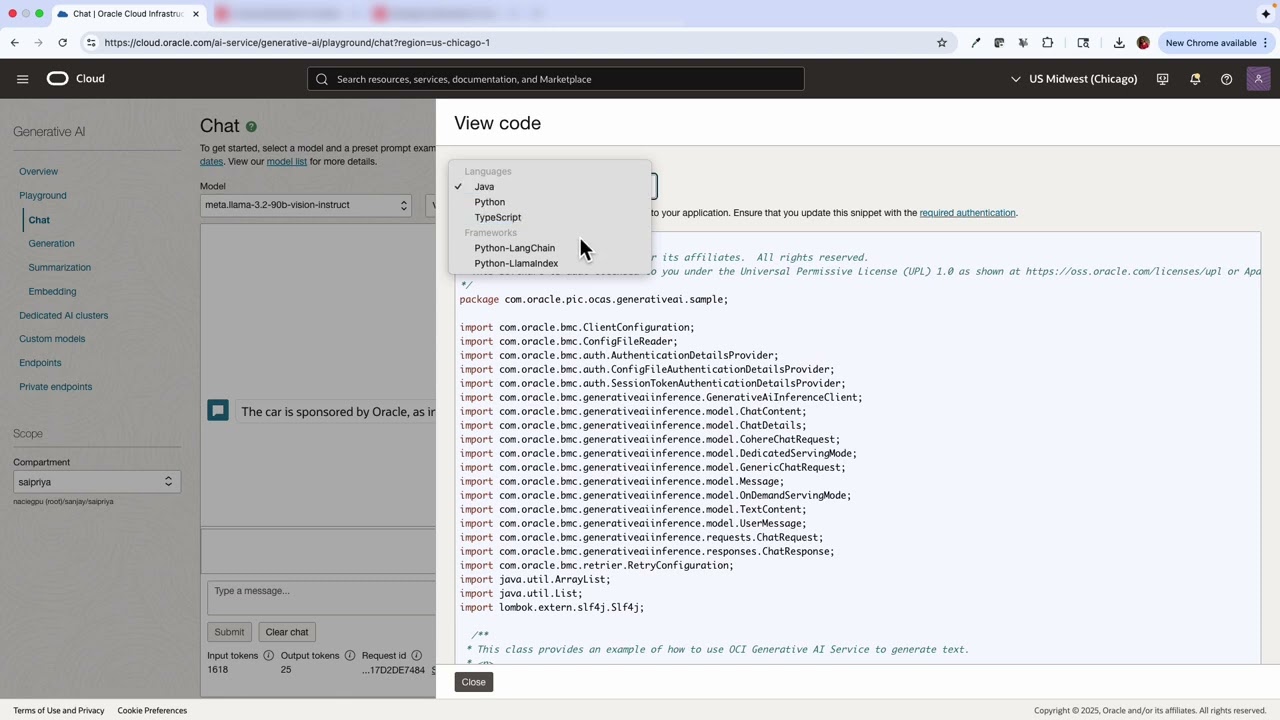
Task: View site information icon in address bar
Action: (91, 43)
